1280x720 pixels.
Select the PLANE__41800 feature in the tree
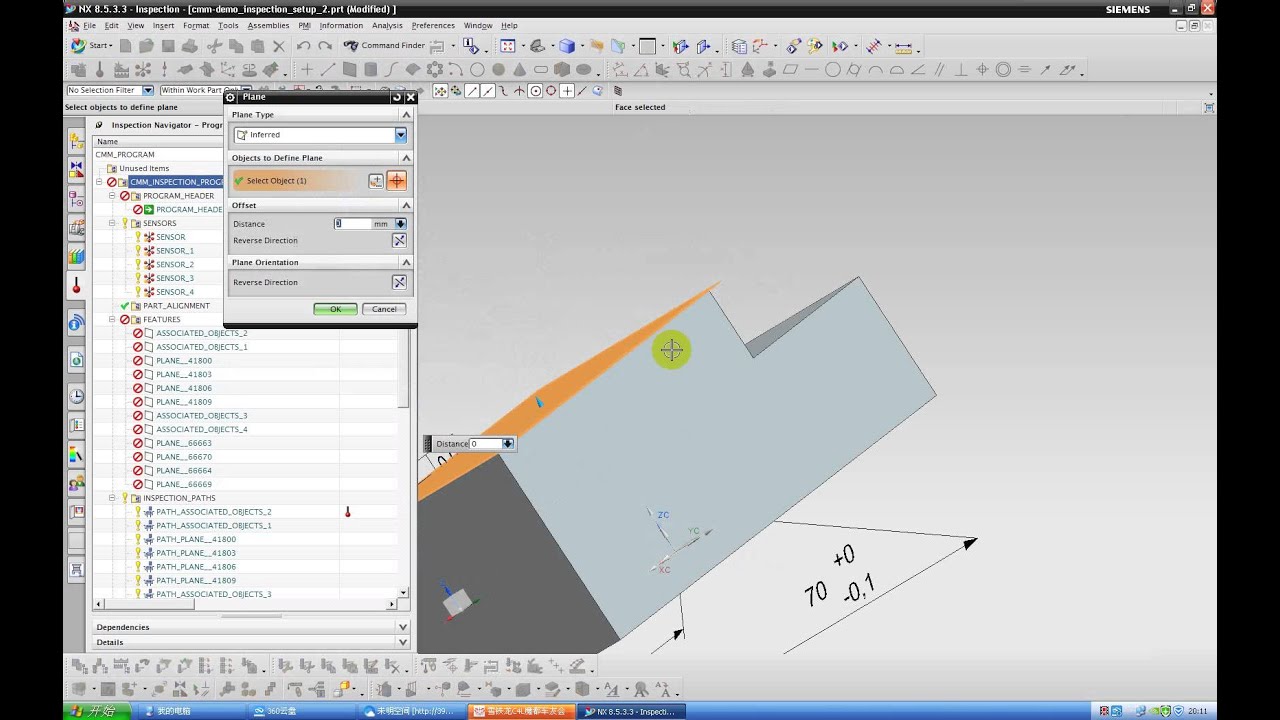(184, 360)
